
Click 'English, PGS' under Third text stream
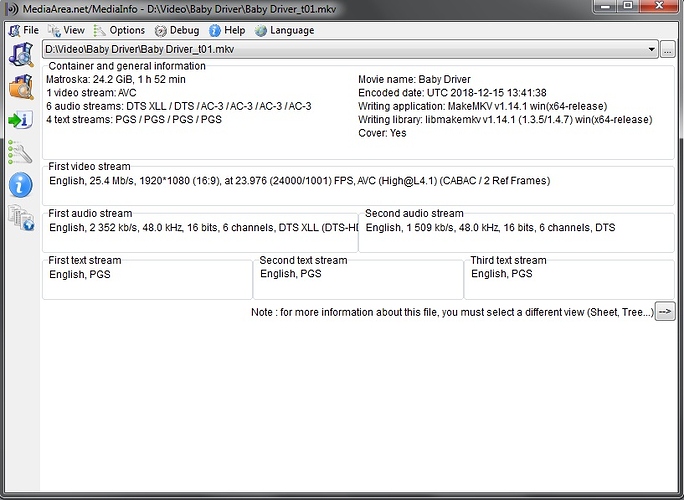coord(502,274)
